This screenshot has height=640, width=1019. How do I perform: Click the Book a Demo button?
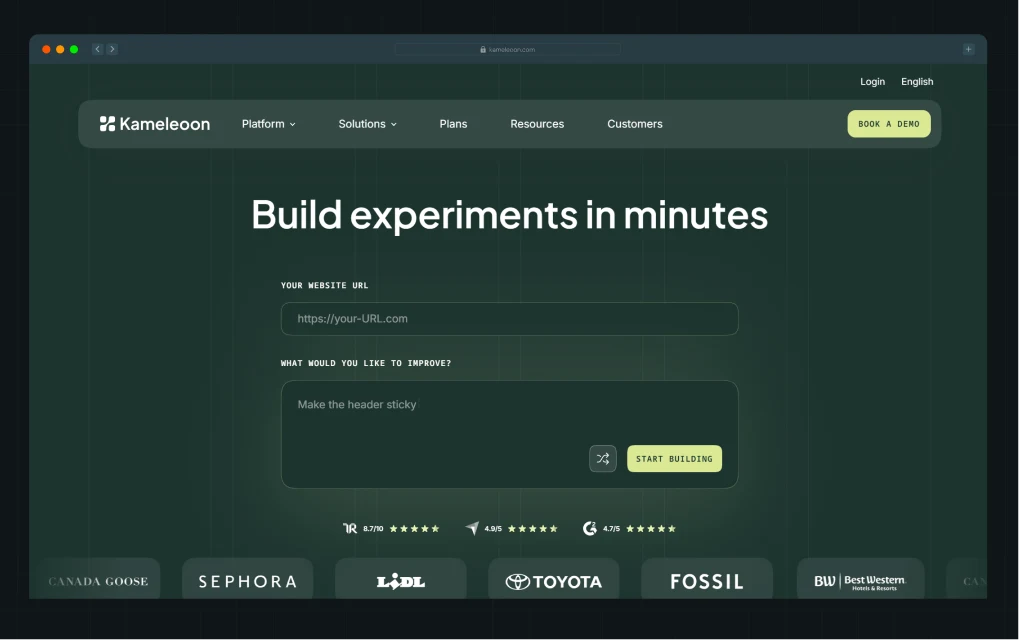click(x=888, y=123)
